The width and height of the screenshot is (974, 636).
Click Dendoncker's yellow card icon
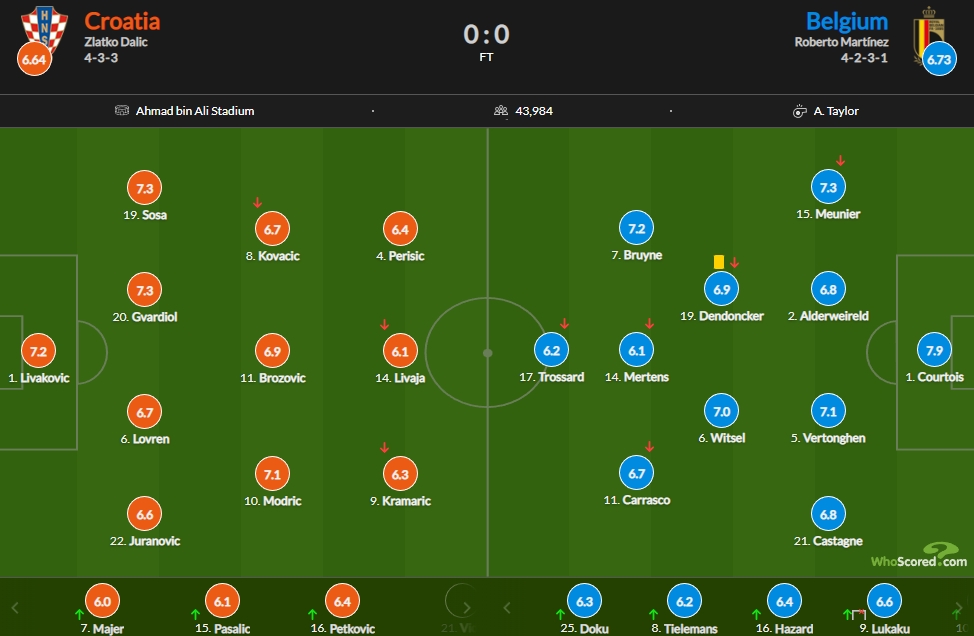coord(719,262)
